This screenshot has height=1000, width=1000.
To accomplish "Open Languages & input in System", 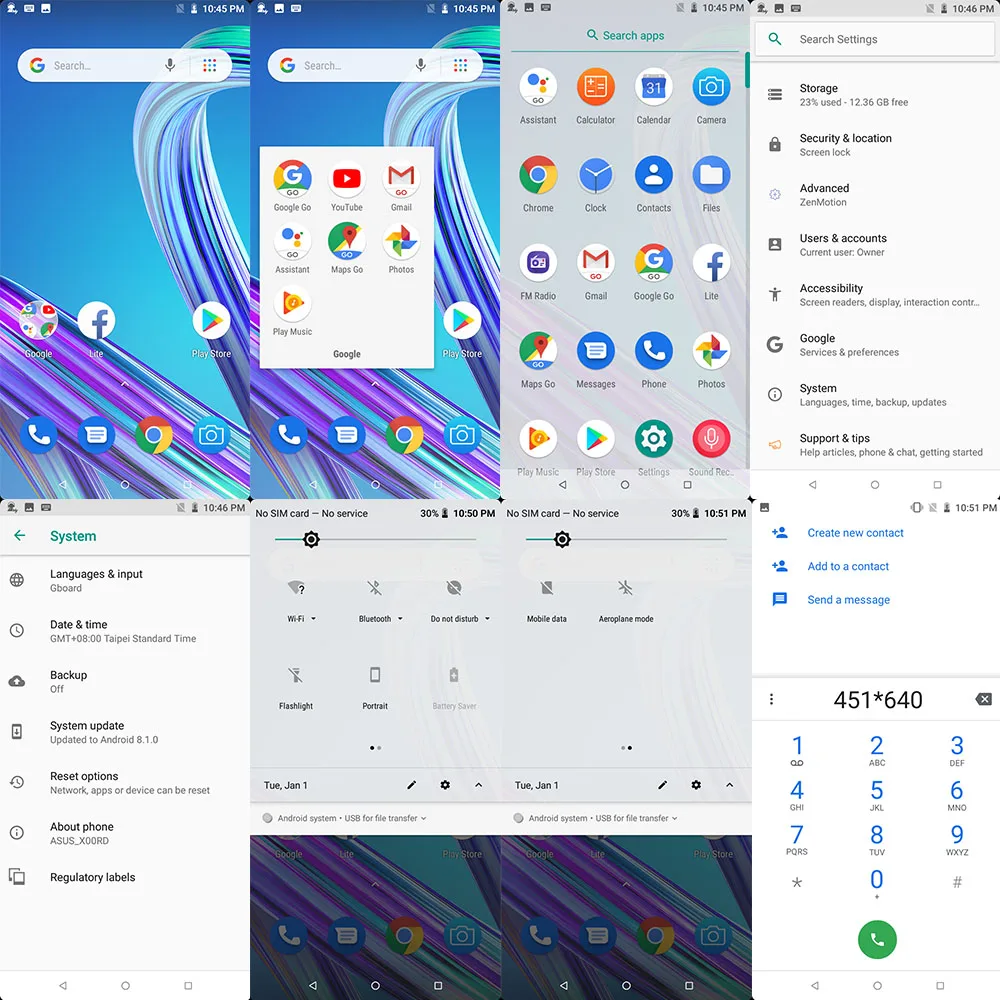I will coord(125,580).
